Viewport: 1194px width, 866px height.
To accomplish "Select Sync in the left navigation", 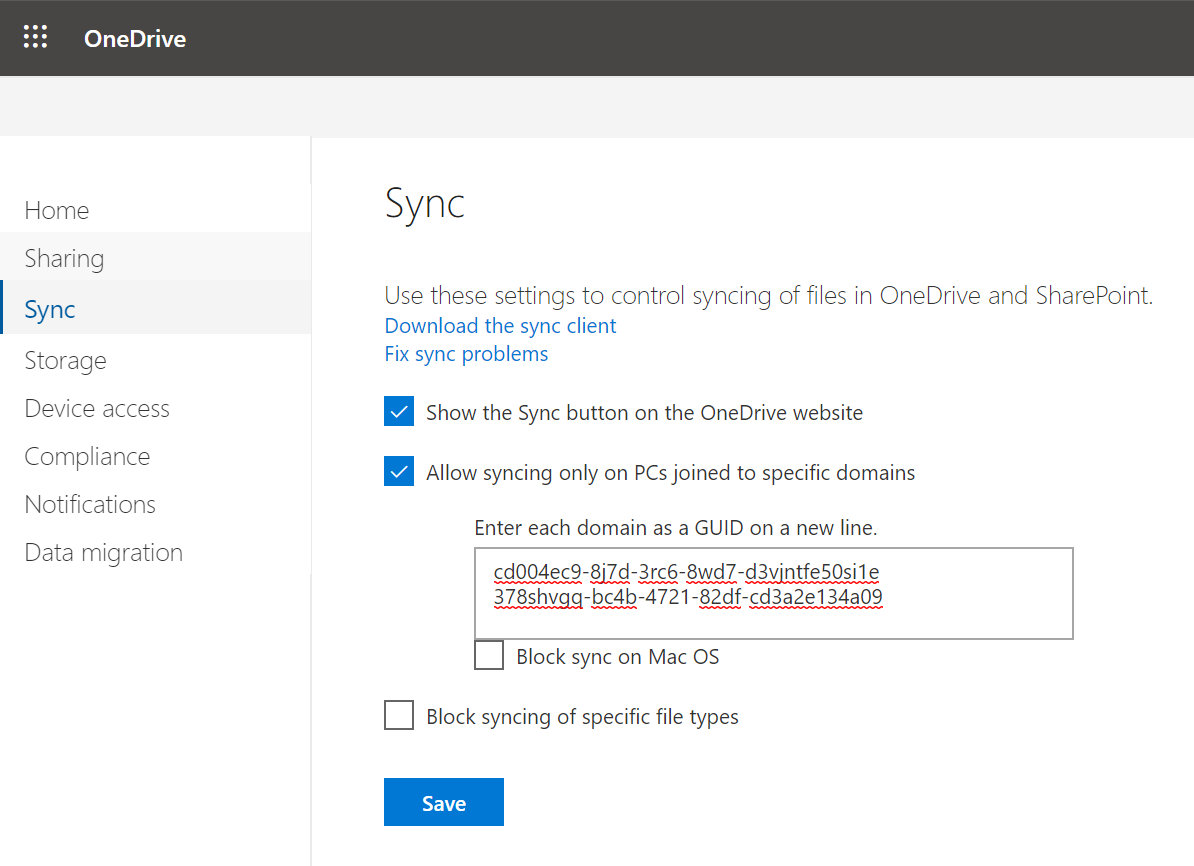I will (x=50, y=309).
